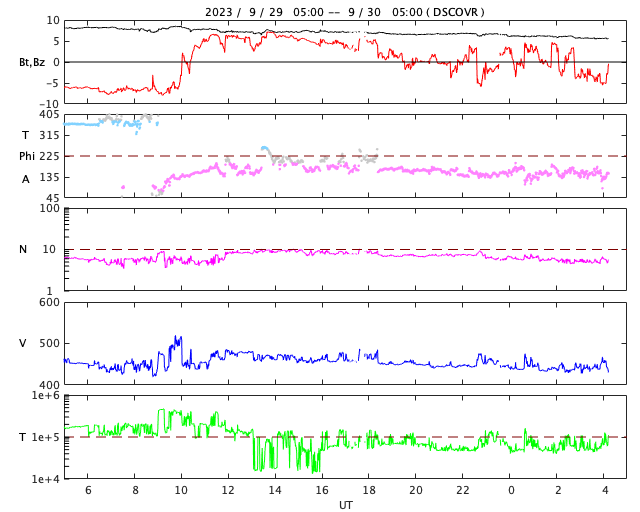Click the '18' hour tick on UT axis
Viewport: 640px width, 512px height.
pyautogui.click(x=369, y=490)
